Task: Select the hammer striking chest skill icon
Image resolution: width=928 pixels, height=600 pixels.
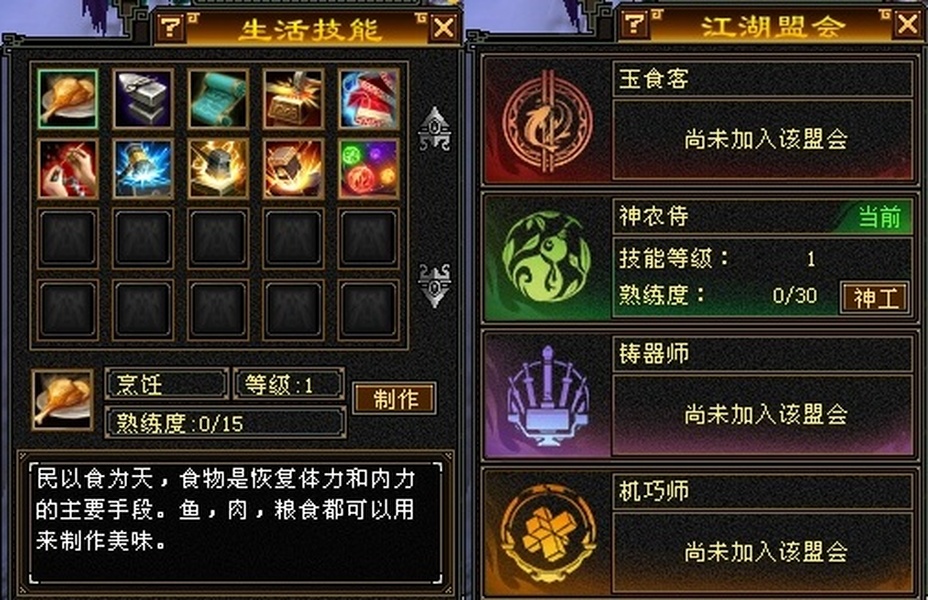Action: 293,99
